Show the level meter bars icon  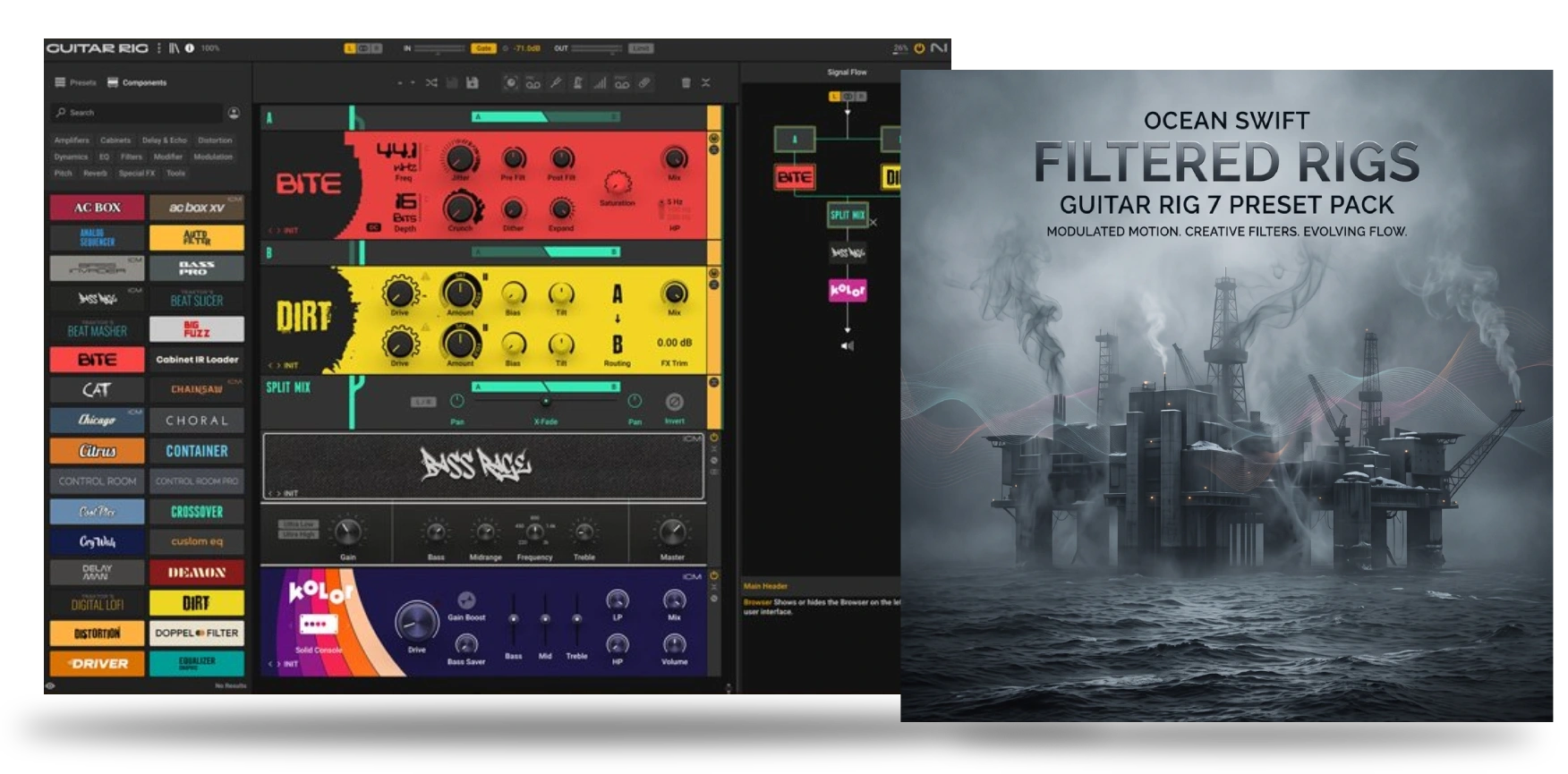[600, 83]
